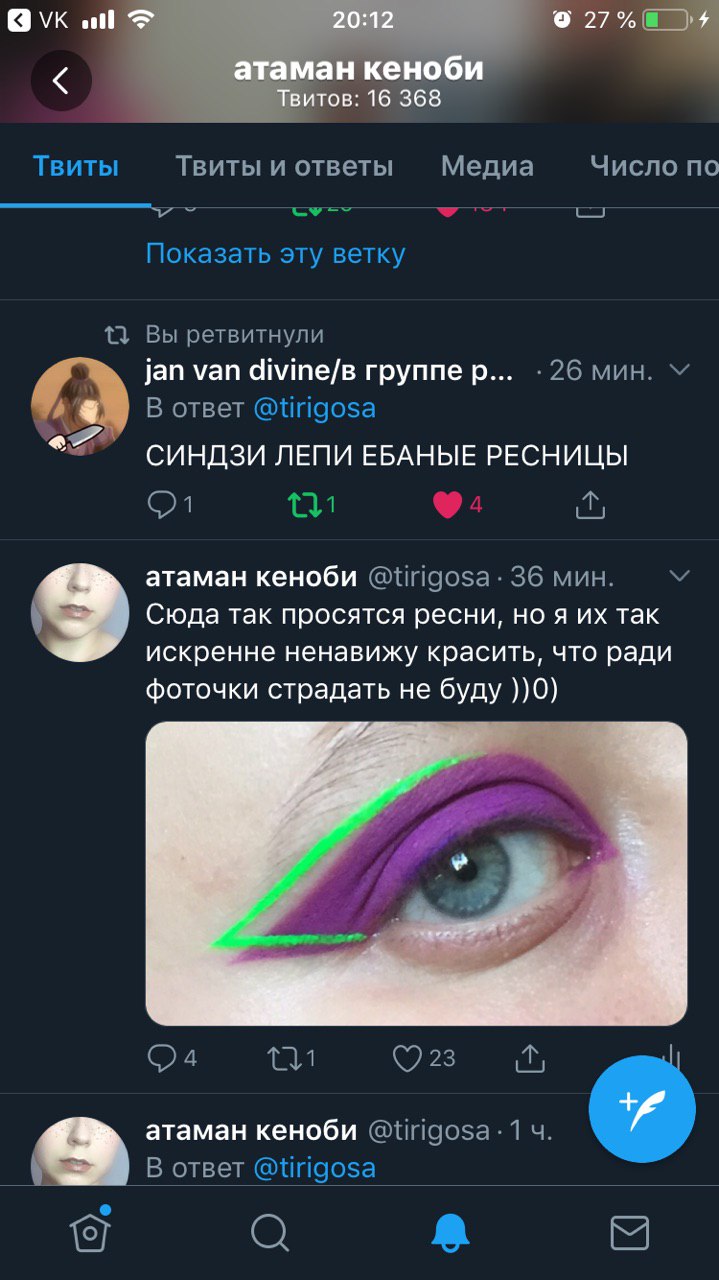Share the jan van divine tweet
This screenshot has height=1280, width=719.
pos(591,505)
